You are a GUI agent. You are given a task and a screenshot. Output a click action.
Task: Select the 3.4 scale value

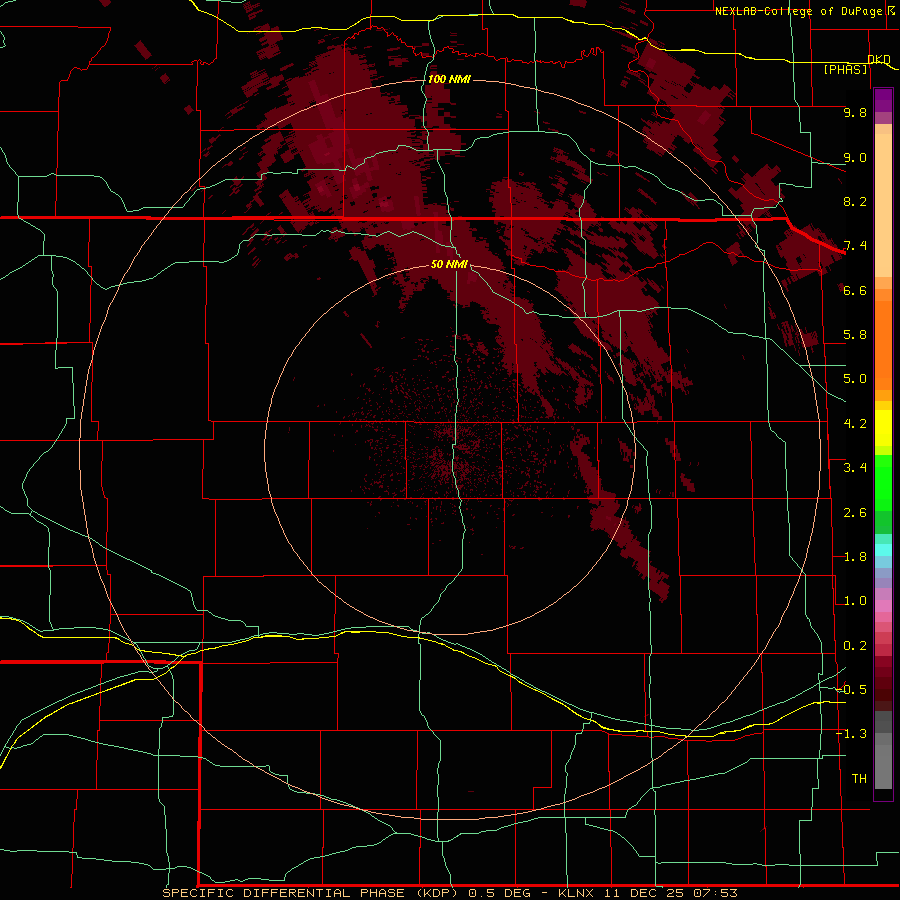[855, 468]
